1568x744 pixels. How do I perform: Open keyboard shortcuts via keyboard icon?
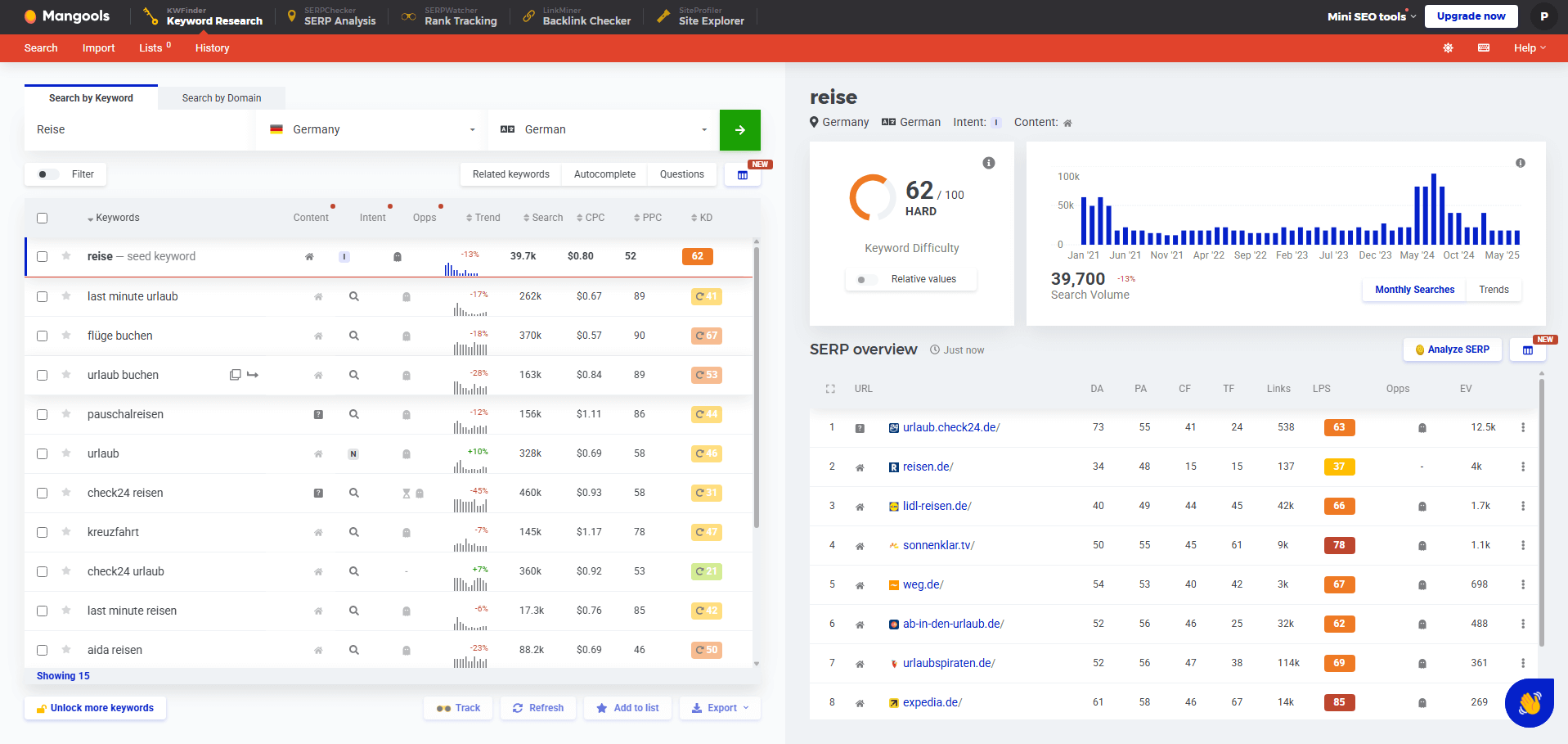pos(1483,48)
